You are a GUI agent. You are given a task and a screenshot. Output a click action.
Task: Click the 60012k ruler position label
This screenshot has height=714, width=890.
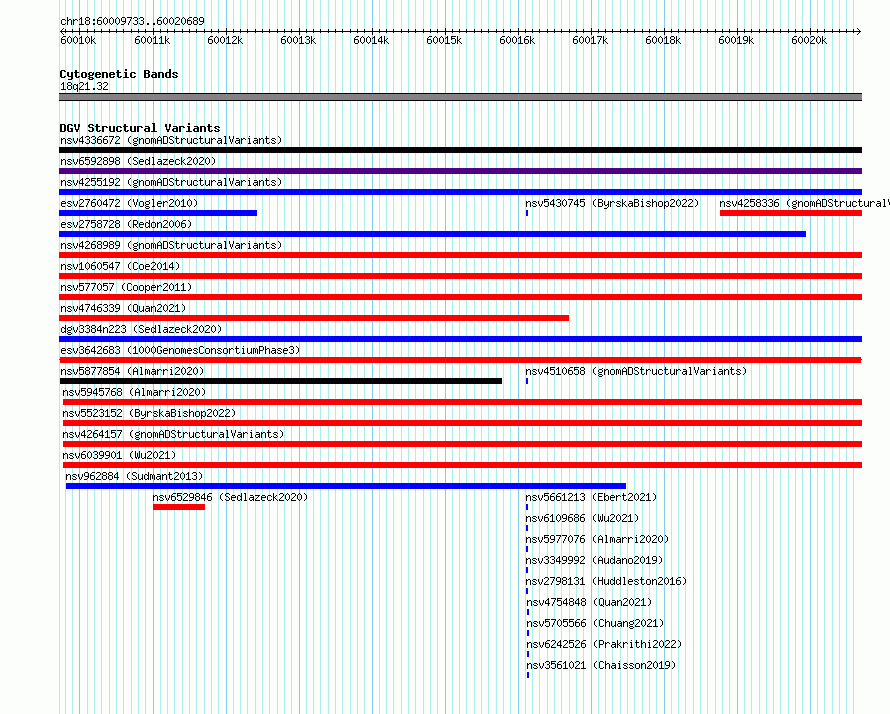[x=225, y=40]
